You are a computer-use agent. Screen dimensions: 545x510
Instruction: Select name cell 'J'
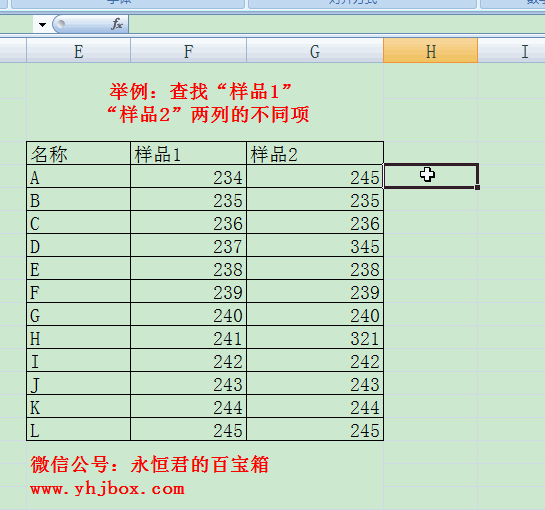point(79,383)
